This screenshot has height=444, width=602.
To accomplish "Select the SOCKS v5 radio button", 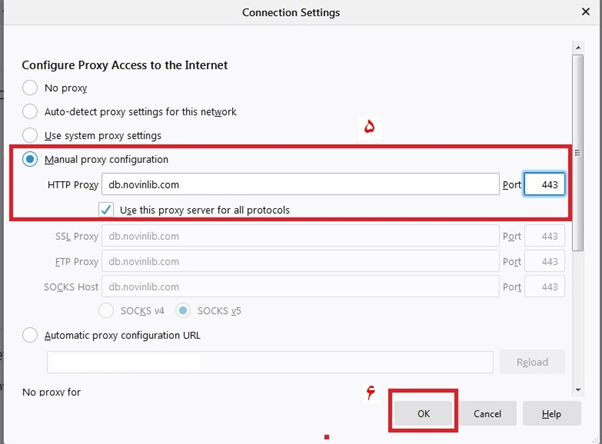I will tap(183, 311).
